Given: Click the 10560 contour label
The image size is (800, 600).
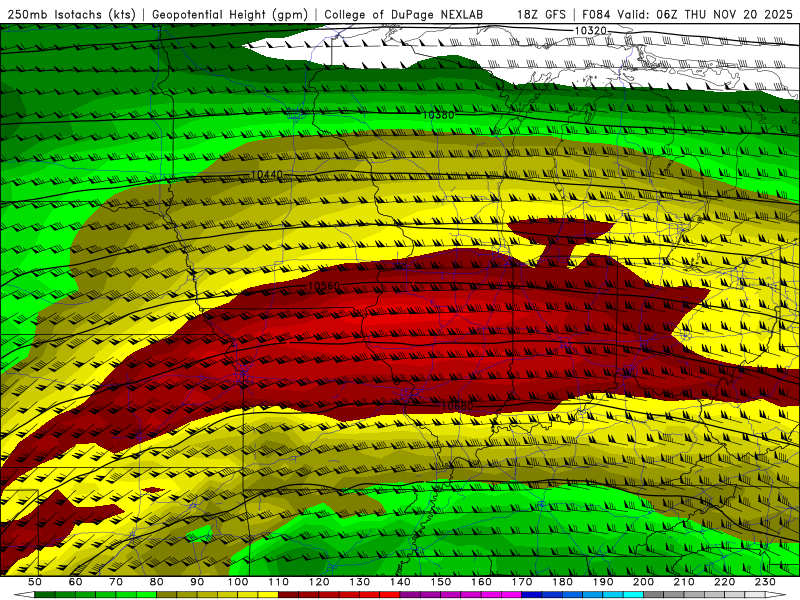Looking at the screenshot, I should 324,286.
